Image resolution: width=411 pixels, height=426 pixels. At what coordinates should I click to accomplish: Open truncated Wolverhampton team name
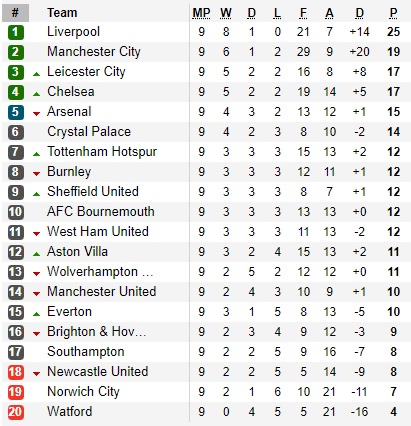tap(100, 272)
